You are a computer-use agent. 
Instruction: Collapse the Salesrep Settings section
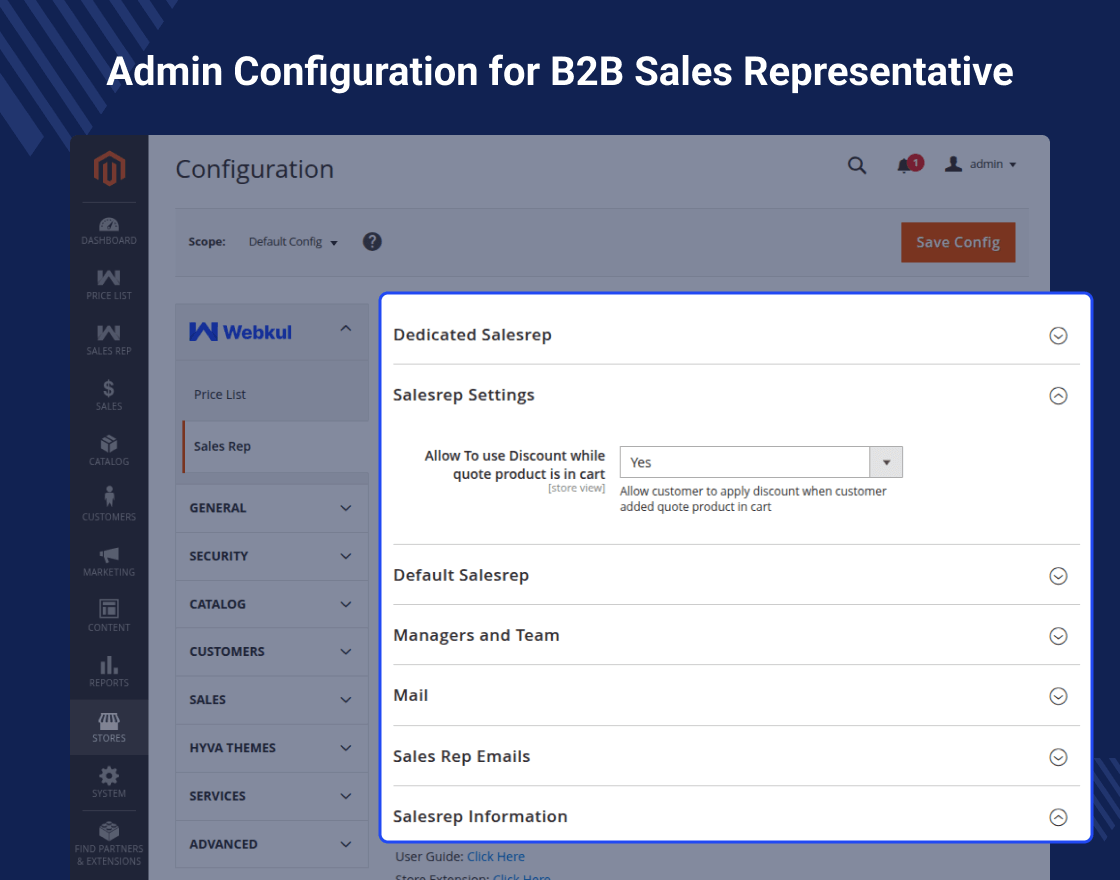pyautogui.click(x=1058, y=396)
